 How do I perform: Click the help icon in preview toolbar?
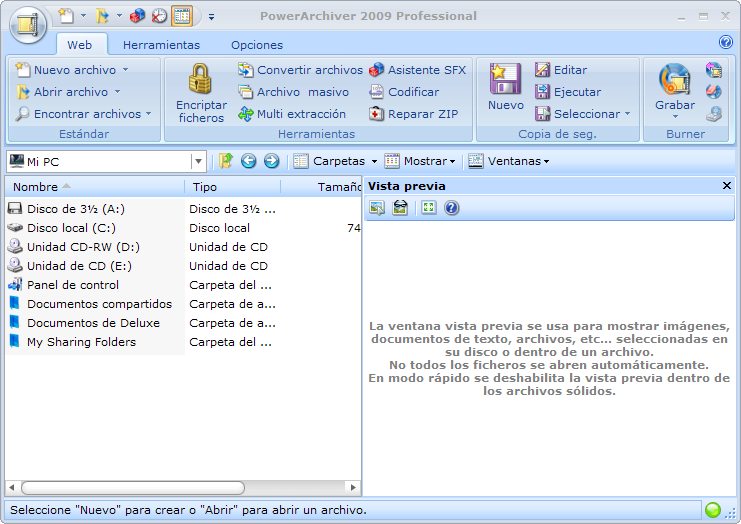451,207
